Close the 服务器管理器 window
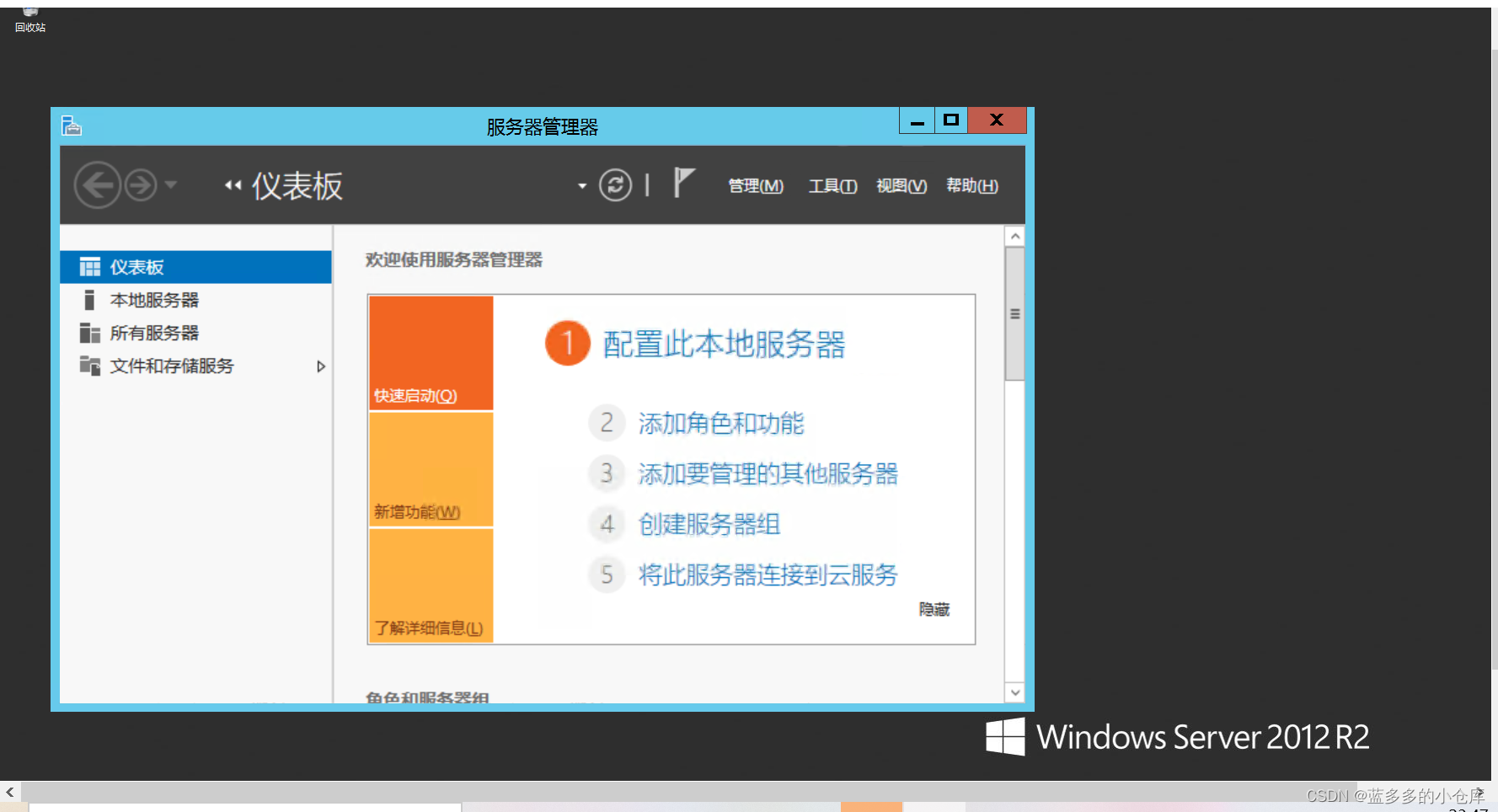 pos(997,120)
